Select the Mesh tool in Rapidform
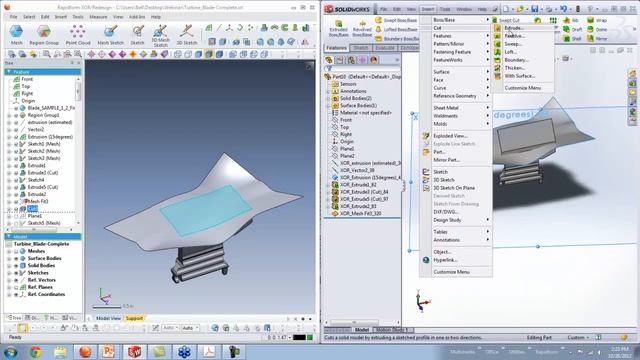640x360 pixels. click(x=16, y=34)
